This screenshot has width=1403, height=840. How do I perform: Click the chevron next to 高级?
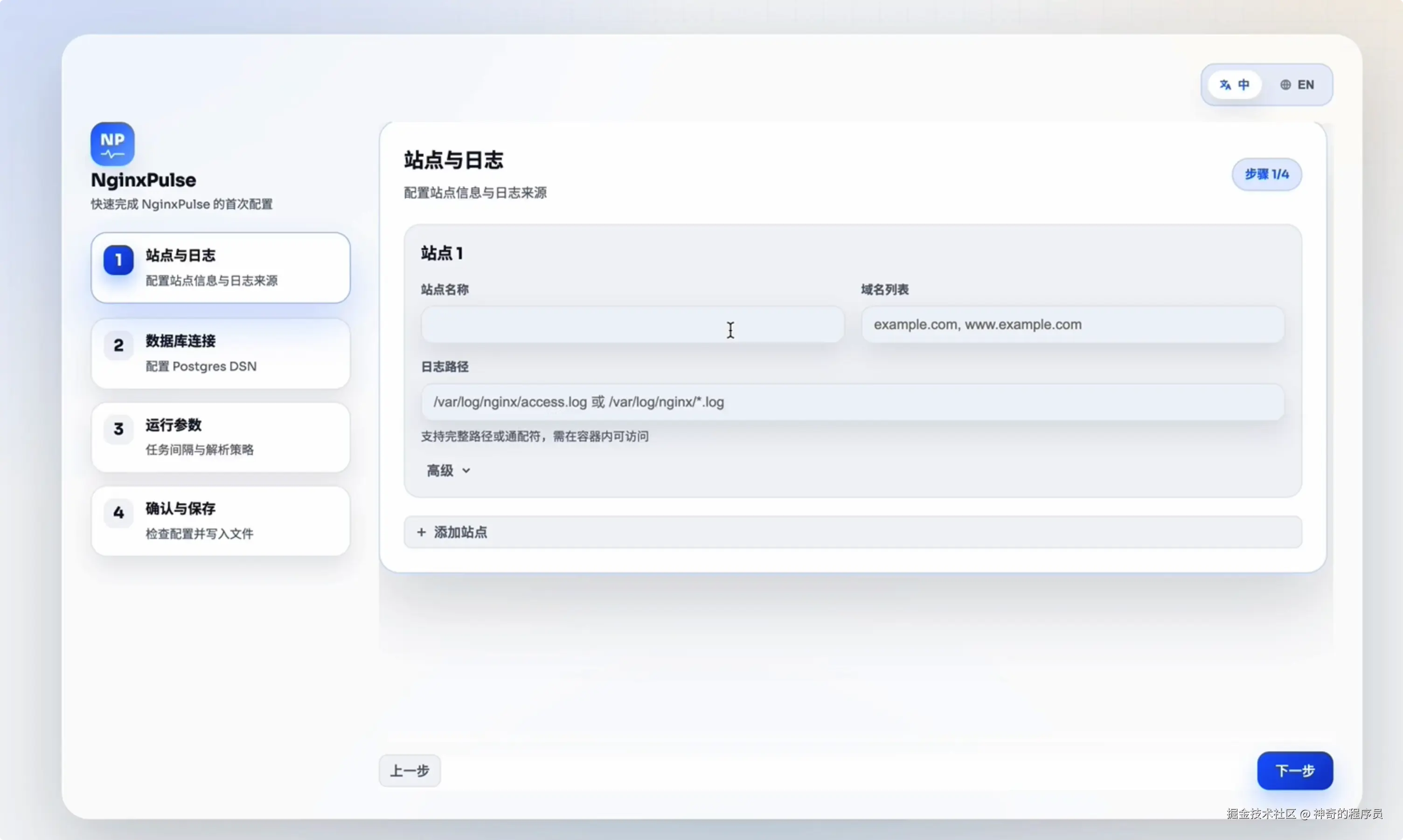[x=466, y=470]
